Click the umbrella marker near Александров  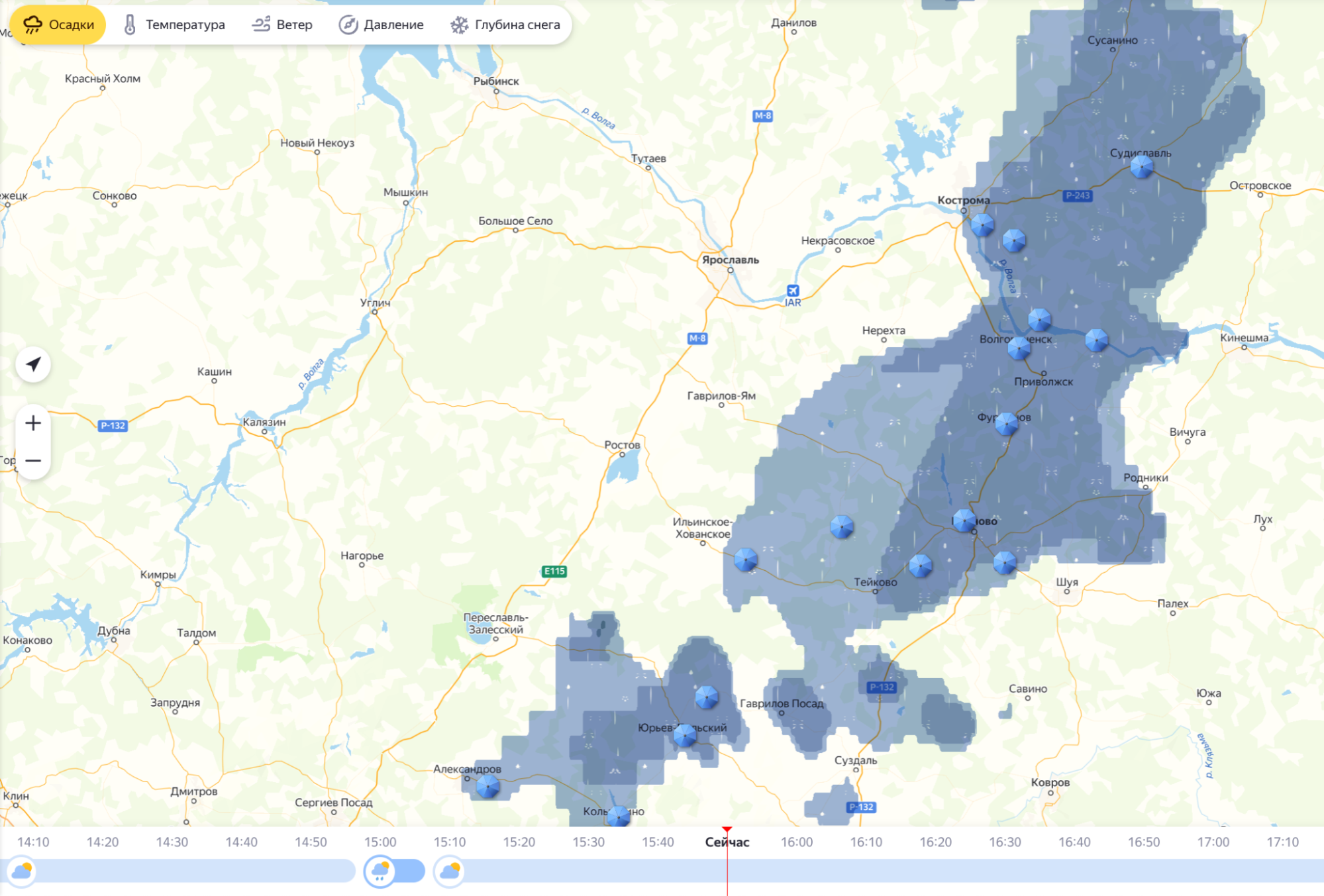tap(488, 787)
